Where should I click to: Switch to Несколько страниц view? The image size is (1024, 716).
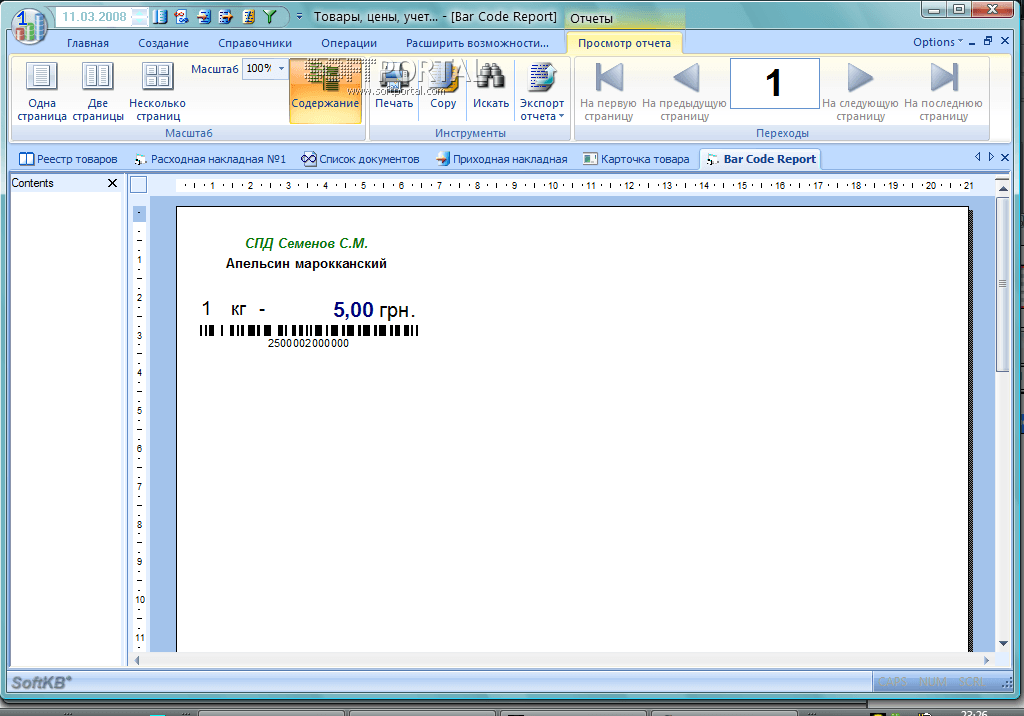tap(157, 91)
